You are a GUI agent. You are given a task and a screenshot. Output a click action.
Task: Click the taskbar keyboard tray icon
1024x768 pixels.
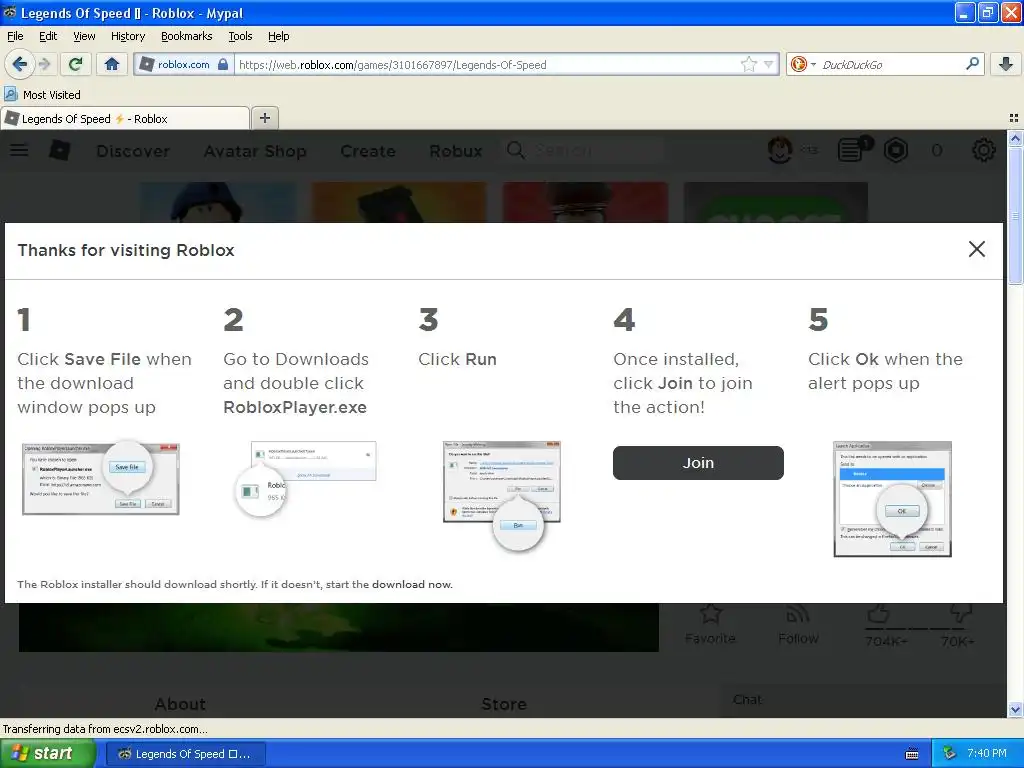click(x=912, y=754)
